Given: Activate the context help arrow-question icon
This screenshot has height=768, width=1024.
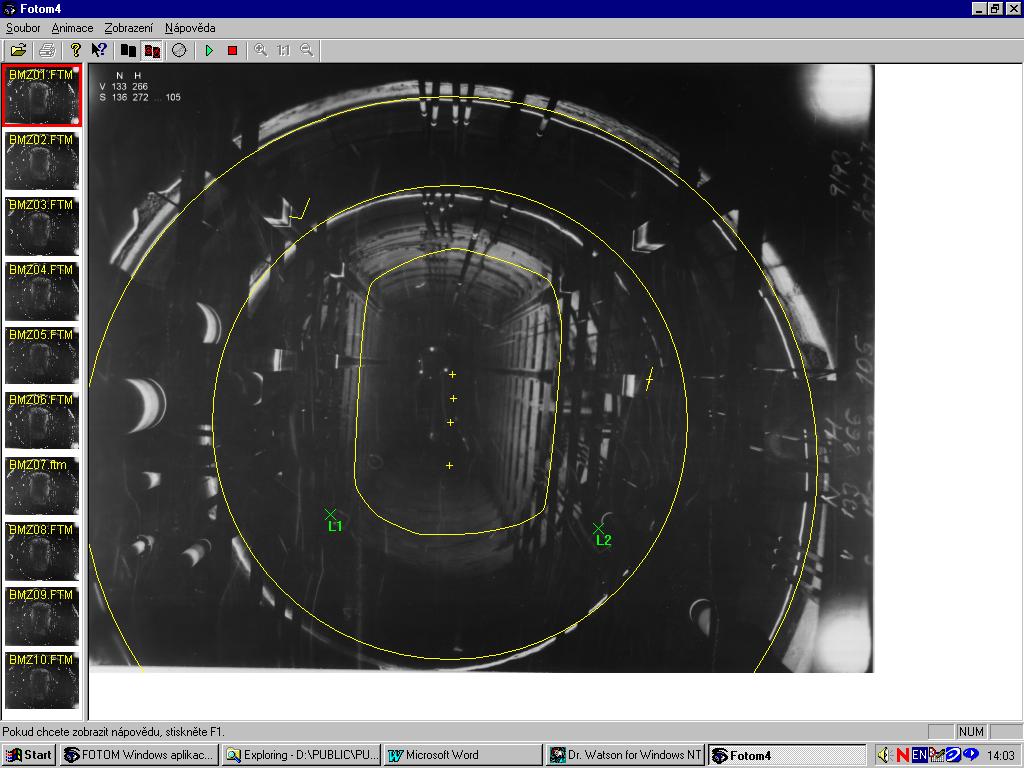Looking at the screenshot, I should [x=99, y=50].
